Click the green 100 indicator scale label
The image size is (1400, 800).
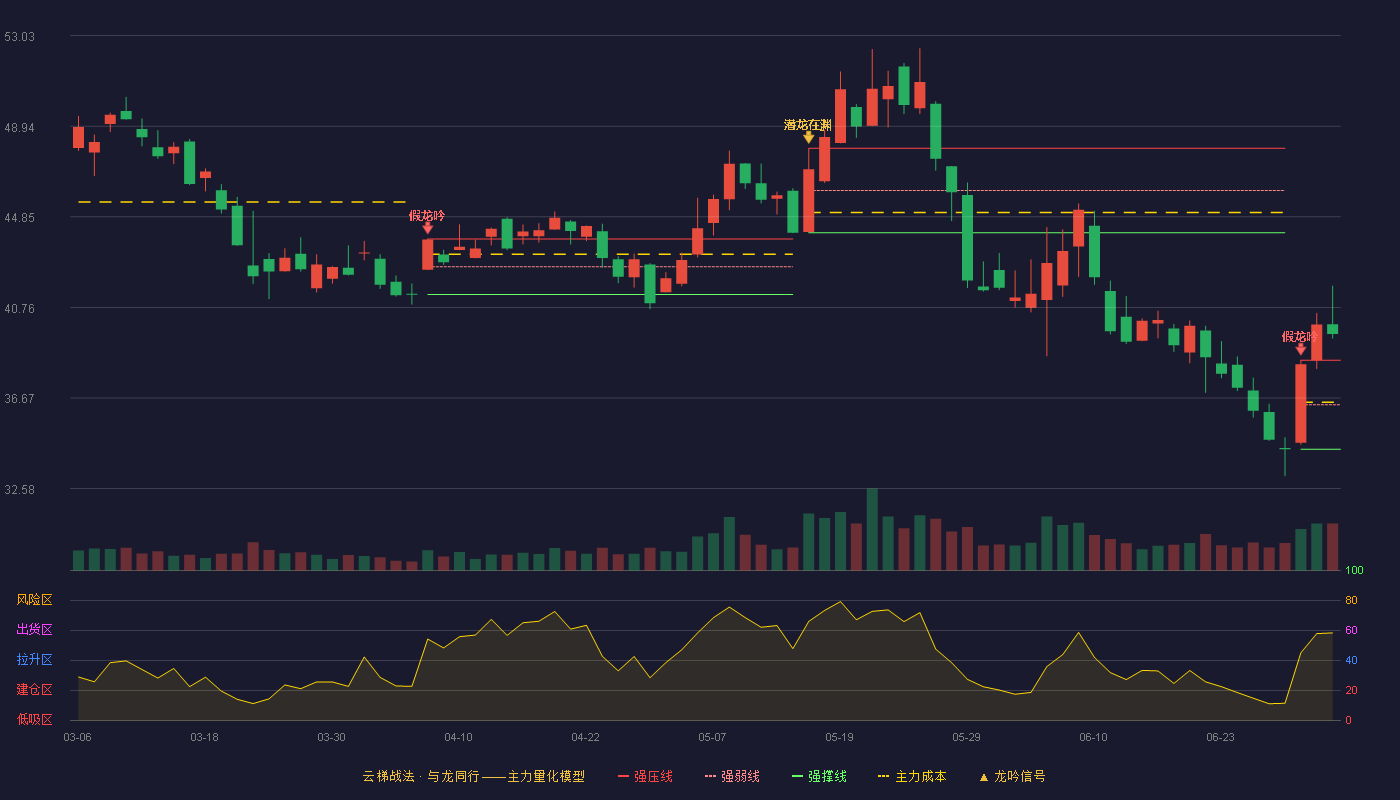[1354, 571]
